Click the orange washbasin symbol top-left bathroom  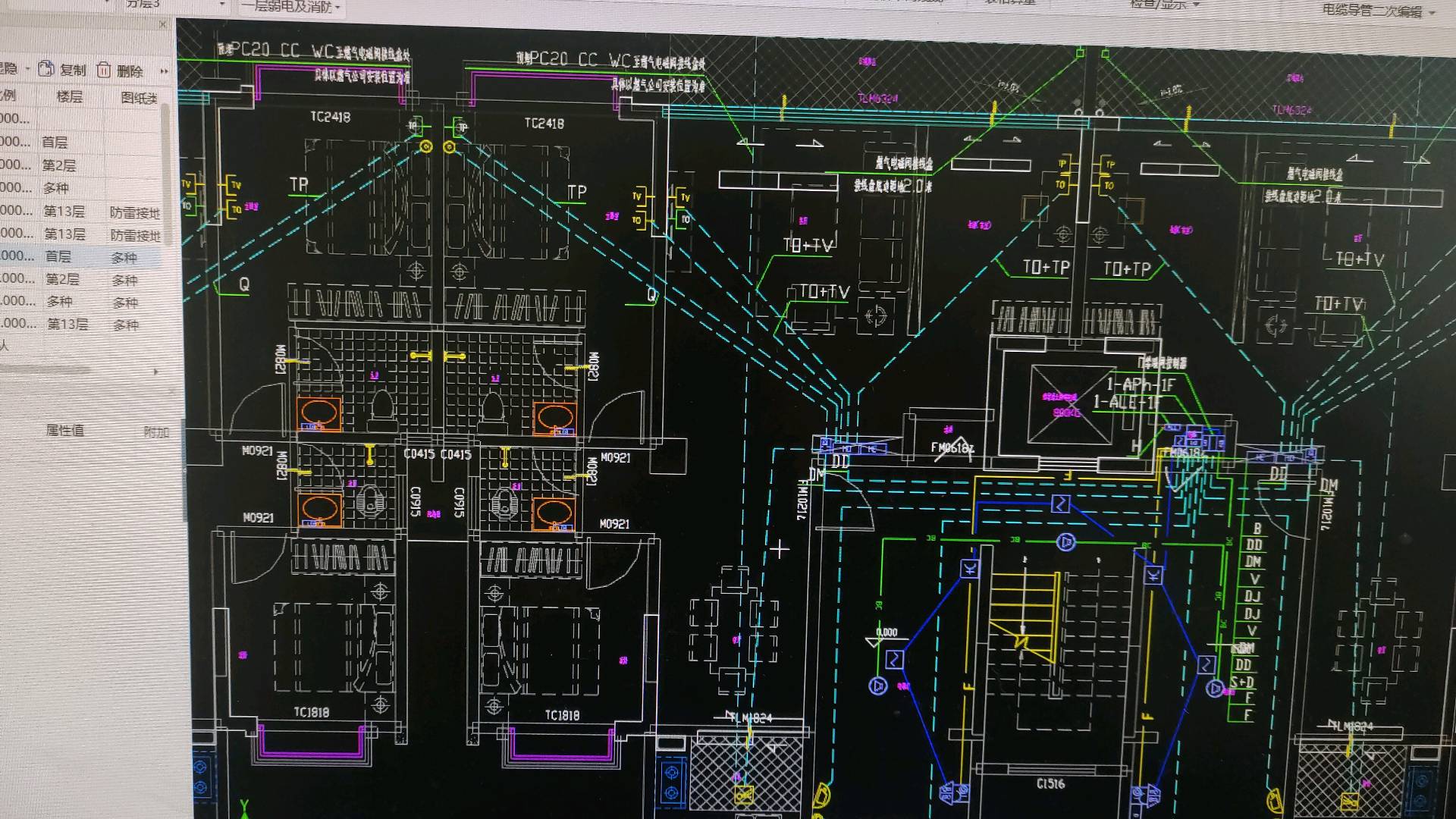pyautogui.click(x=319, y=413)
